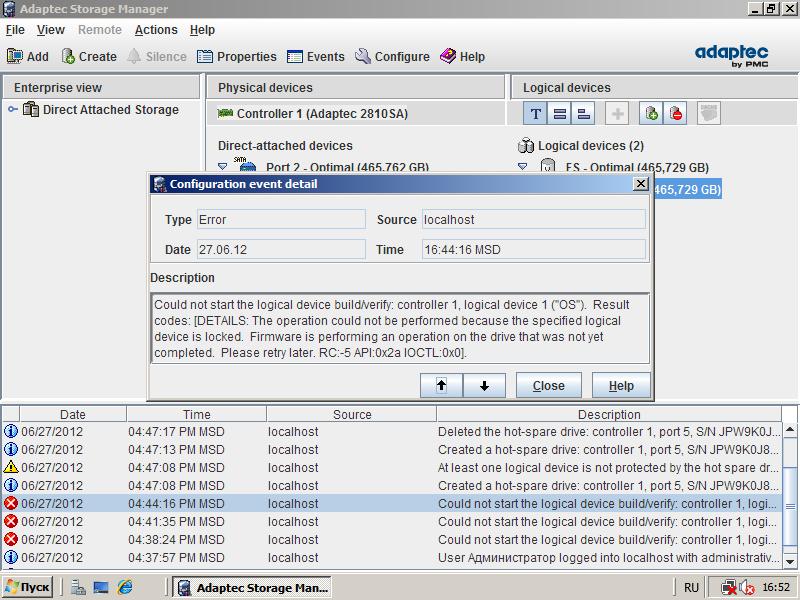
Task: Click the Add toolbar icon
Action: point(27,57)
